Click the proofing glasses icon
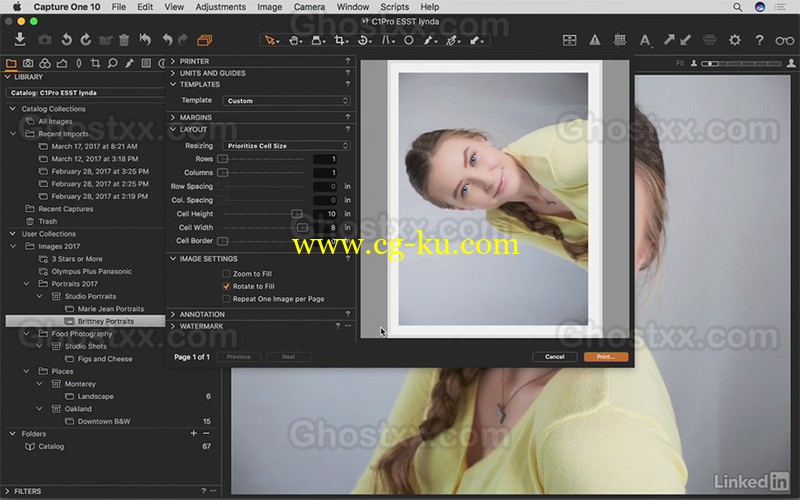 click(x=784, y=40)
